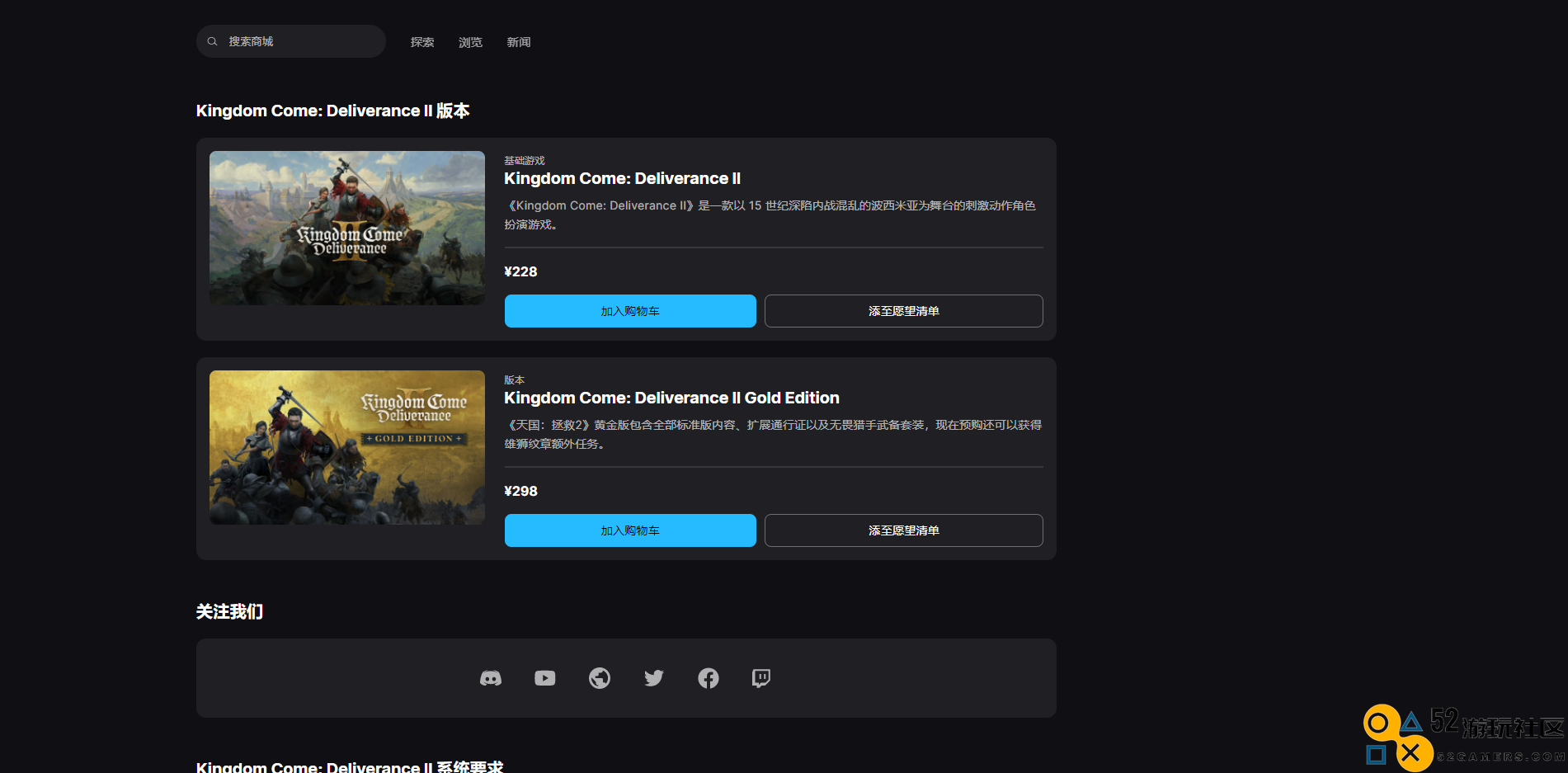Add ¥298 Gold Edition to cart
The width and height of the screenshot is (1568, 773).
630,530
